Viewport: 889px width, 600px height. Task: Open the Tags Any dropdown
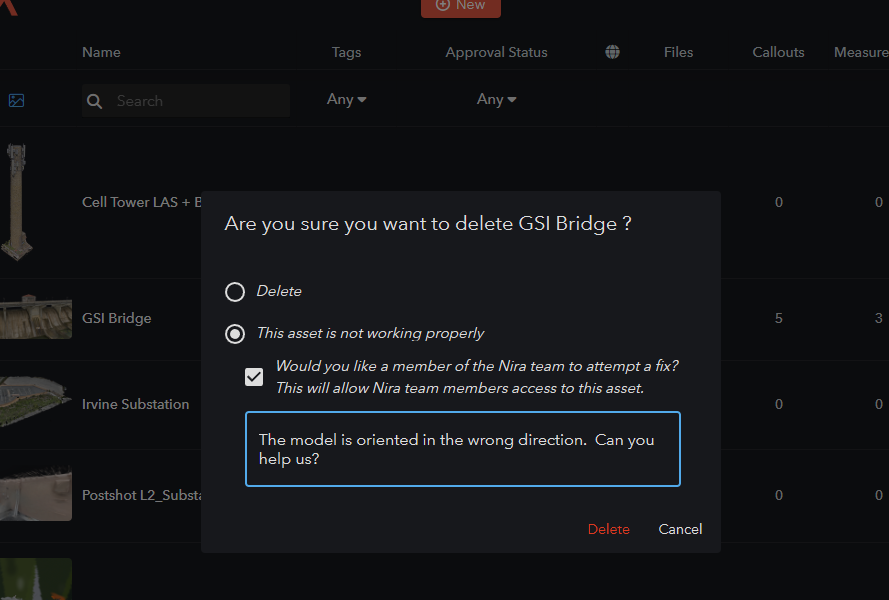(x=346, y=99)
